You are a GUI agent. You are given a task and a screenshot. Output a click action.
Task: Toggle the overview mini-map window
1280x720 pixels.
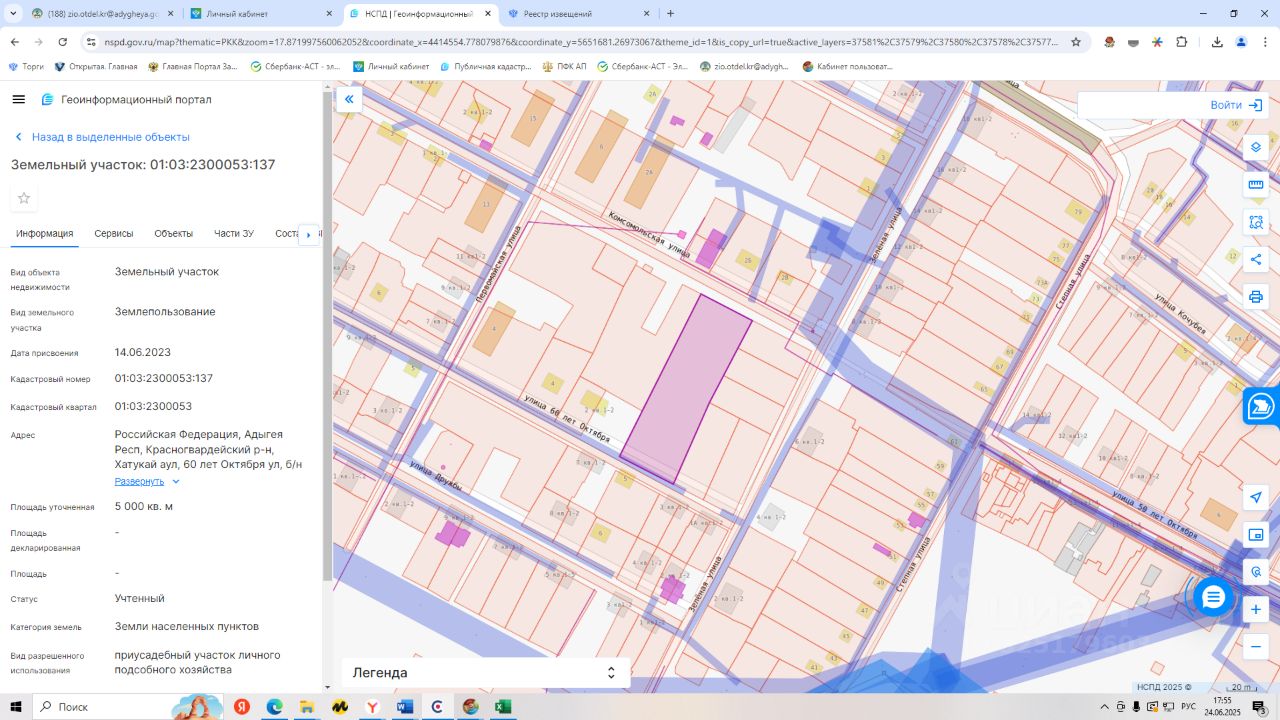pos(1256,535)
